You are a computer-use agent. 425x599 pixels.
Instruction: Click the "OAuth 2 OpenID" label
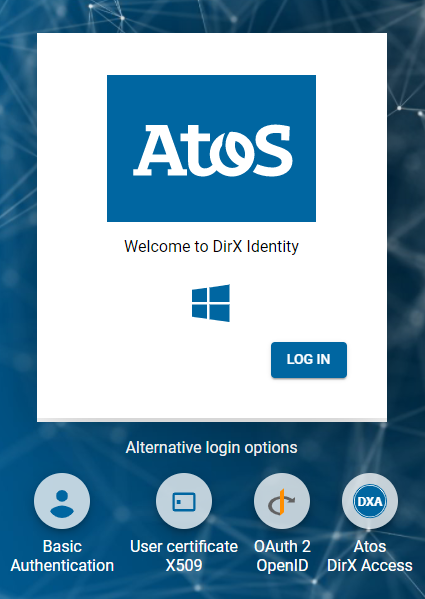point(282,556)
